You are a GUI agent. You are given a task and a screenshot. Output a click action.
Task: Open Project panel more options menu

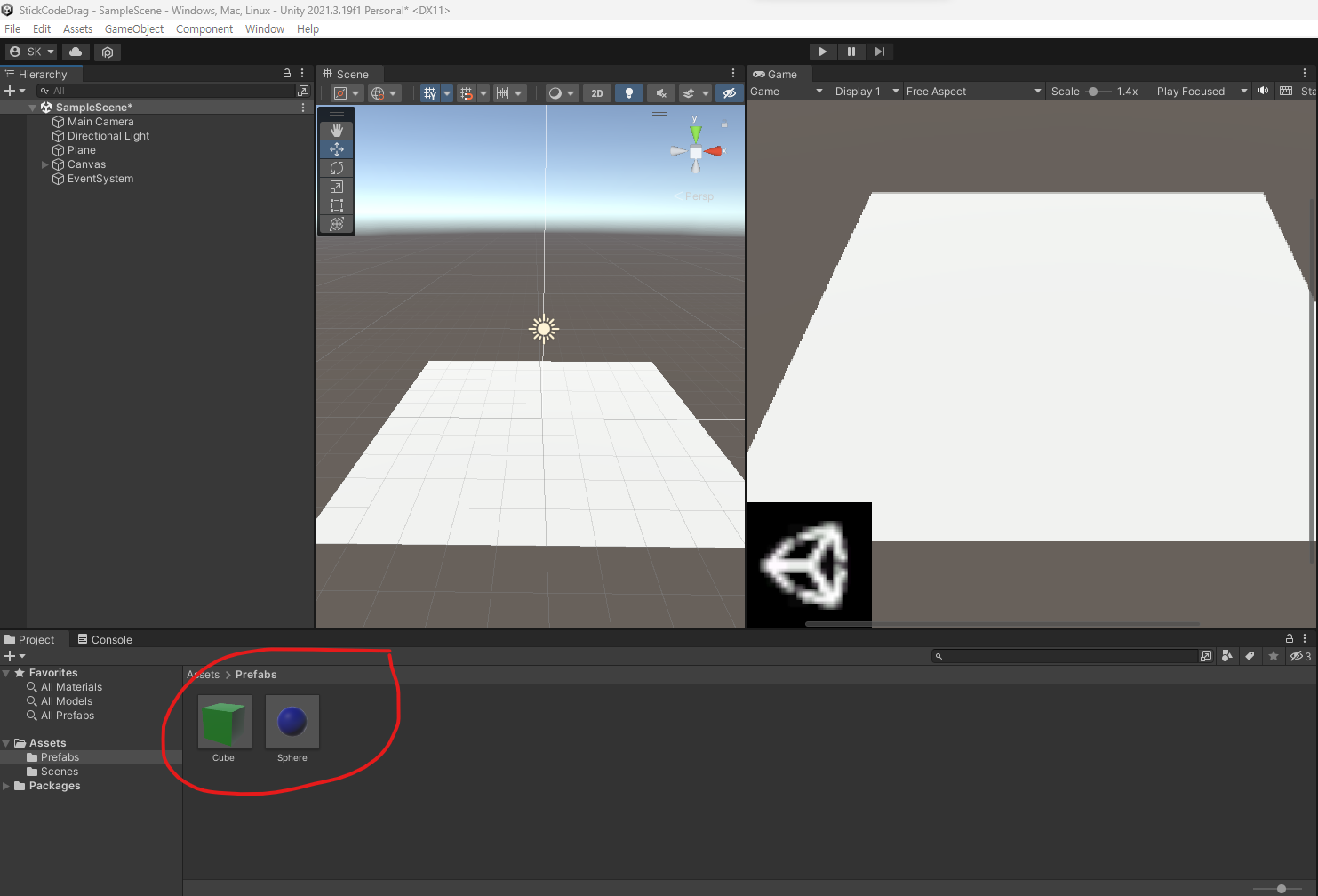coord(1305,638)
